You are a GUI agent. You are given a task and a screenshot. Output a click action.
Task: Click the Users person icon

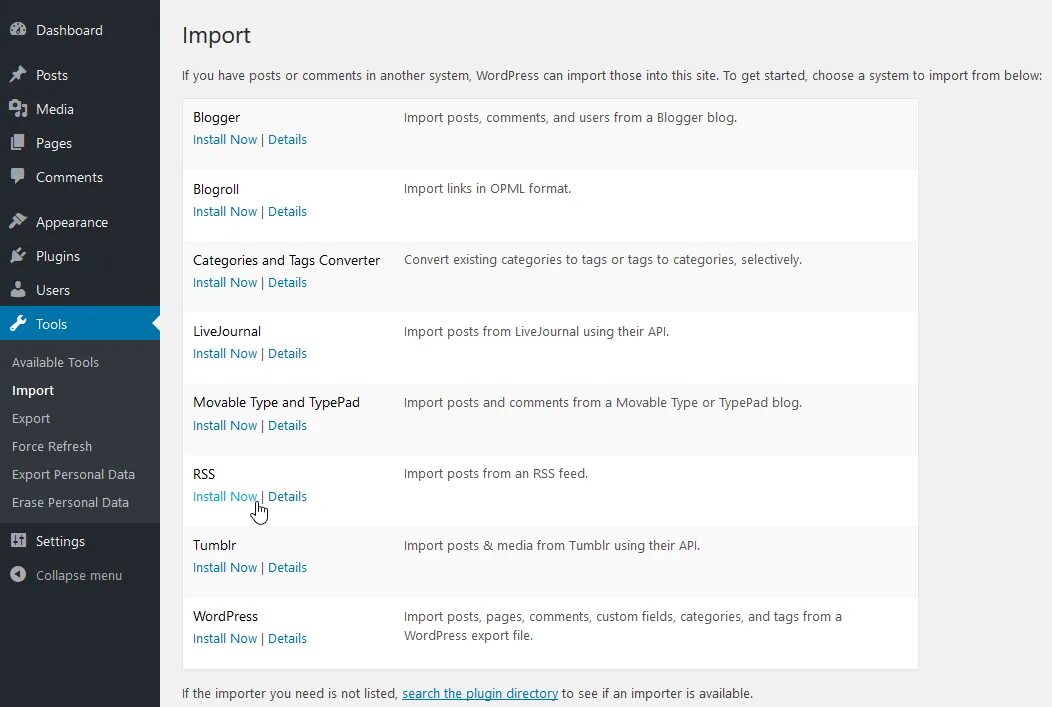coord(18,290)
